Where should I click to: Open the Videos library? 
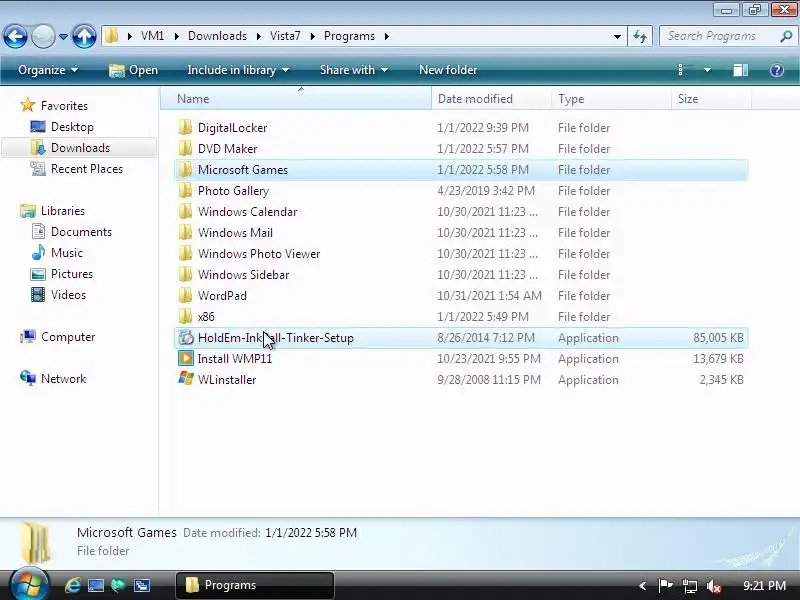[x=68, y=294]
